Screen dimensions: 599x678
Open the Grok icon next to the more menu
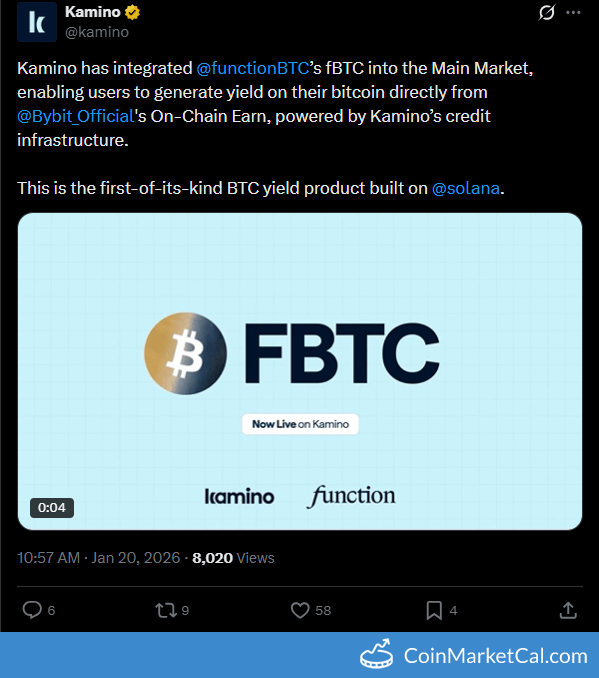547,12
